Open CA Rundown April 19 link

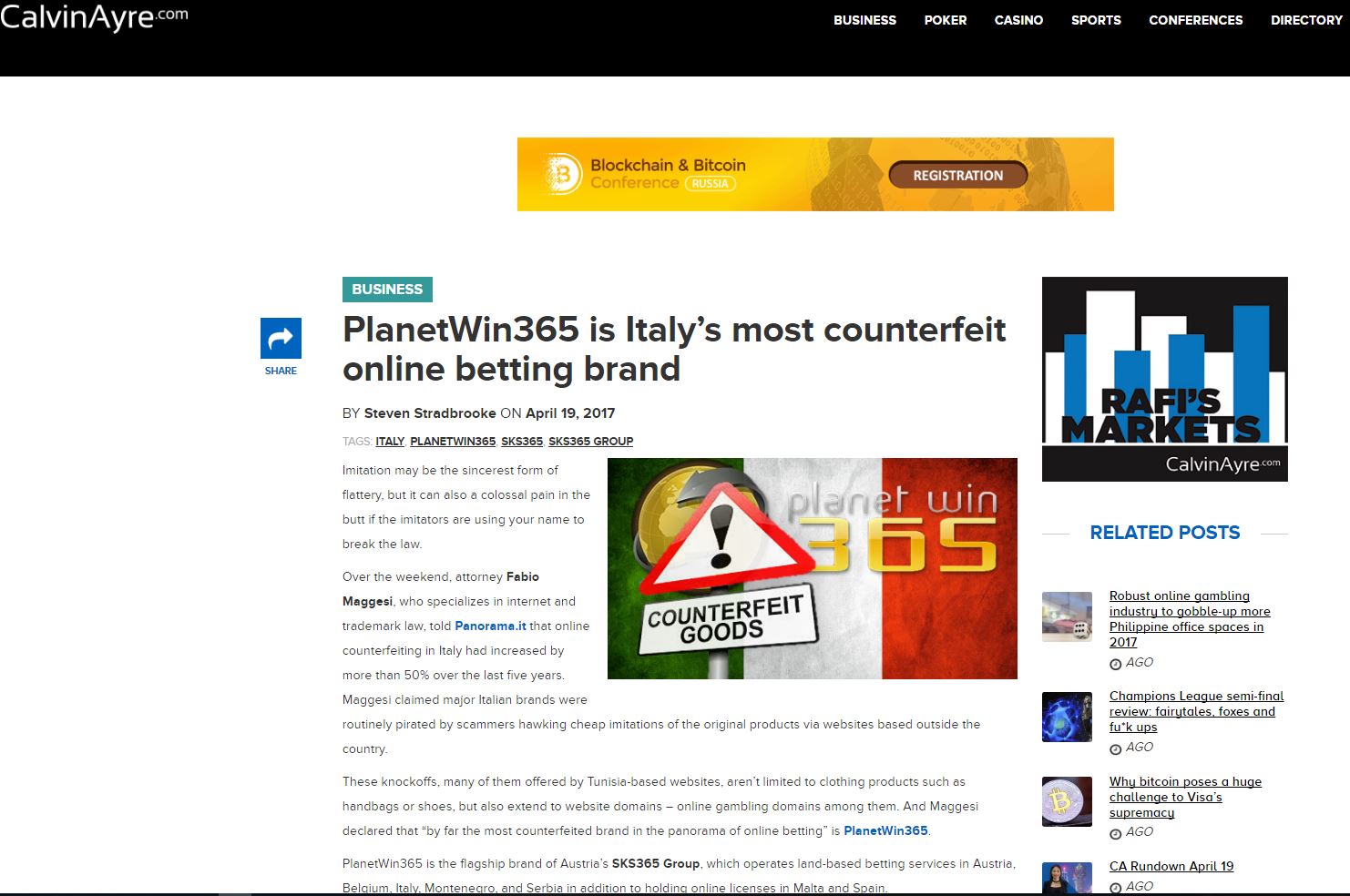coord(1171,866)
